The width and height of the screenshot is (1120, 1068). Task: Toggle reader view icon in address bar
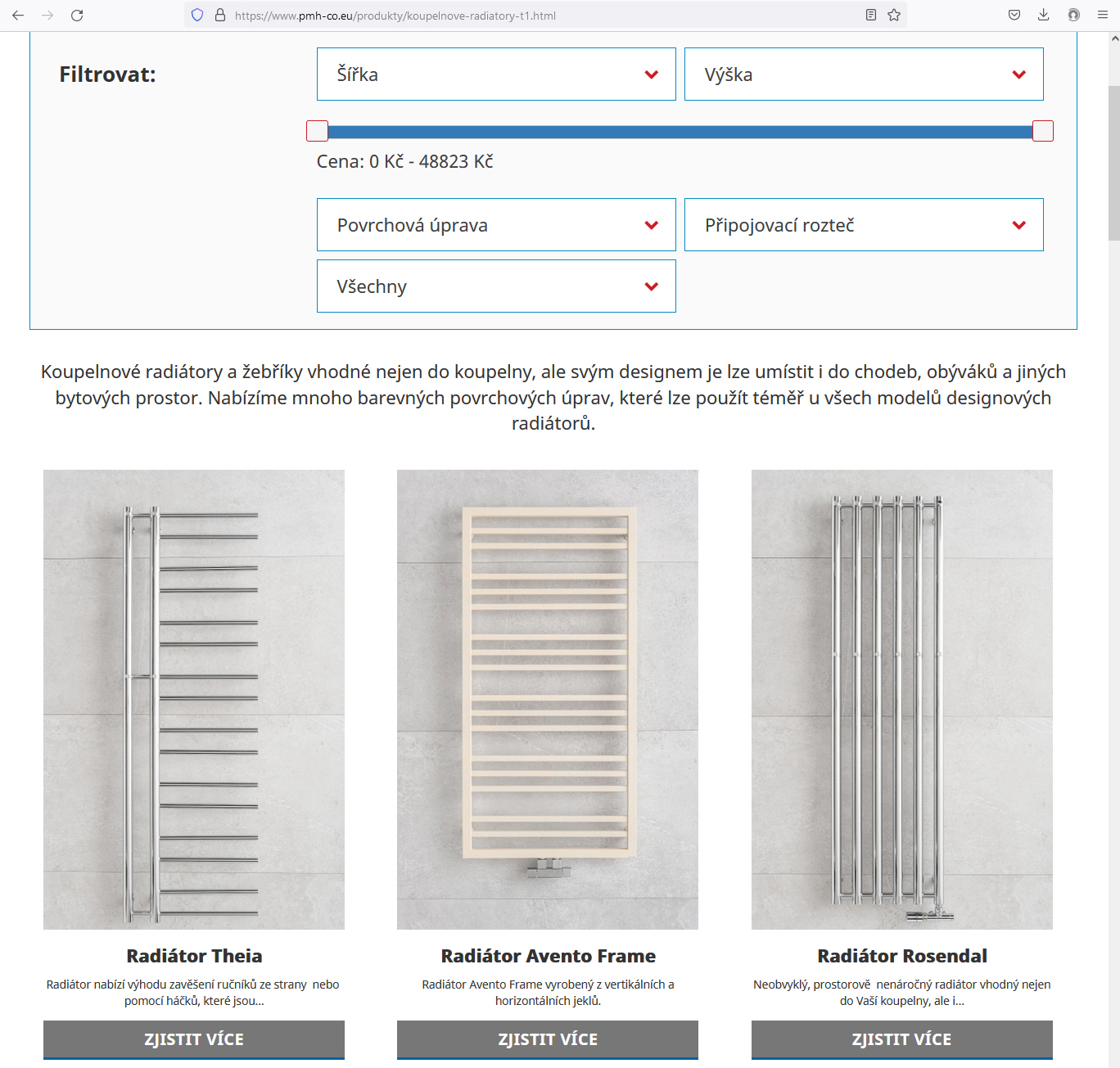pyautogui.click(x=871, y=16)
